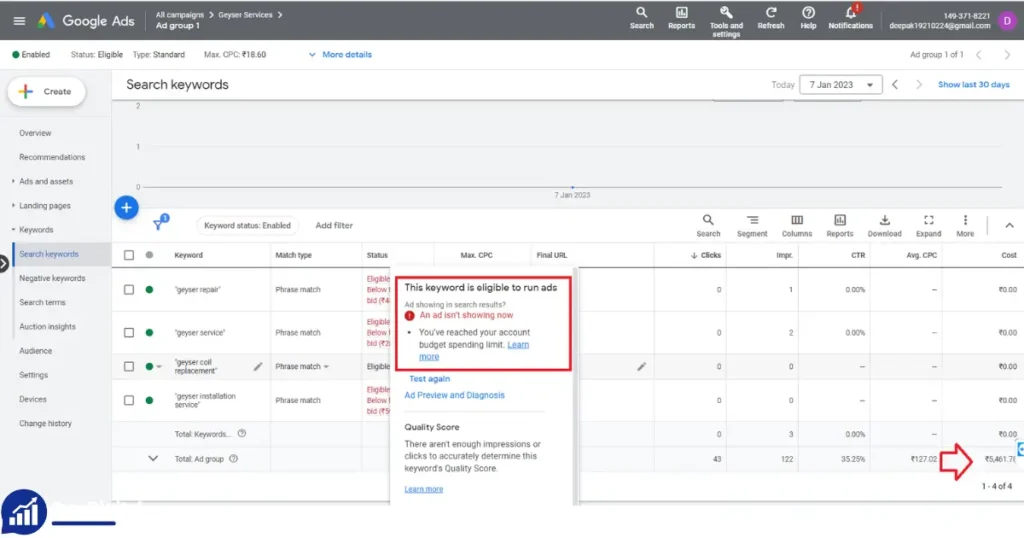Open status dropdown for 'geyser coil replacement'
The width and height of the screenshot is (1024, 538).
(x=153, y=366)
